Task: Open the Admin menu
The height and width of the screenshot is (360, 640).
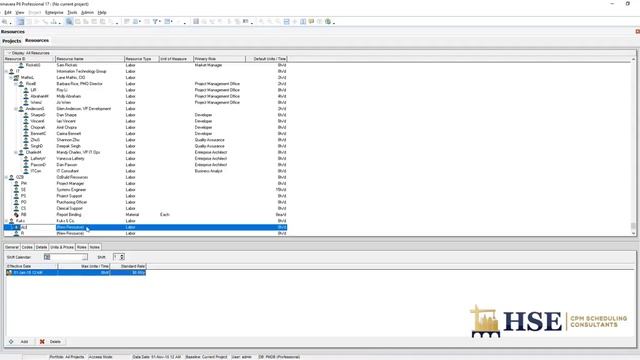Action: pyautogui.click(x=87, y=13)
